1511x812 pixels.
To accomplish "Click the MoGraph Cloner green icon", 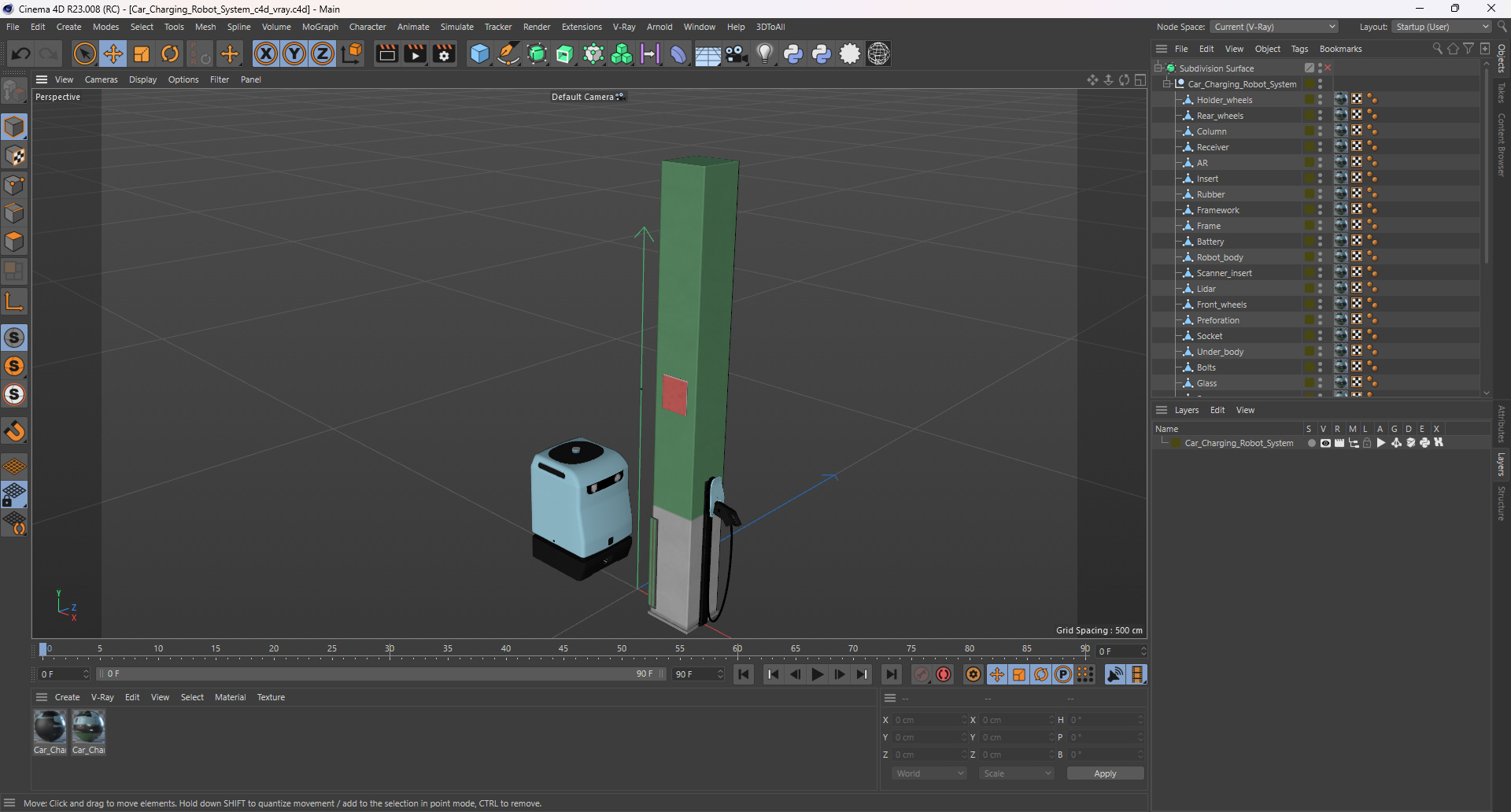I will [x=622, y=54].
